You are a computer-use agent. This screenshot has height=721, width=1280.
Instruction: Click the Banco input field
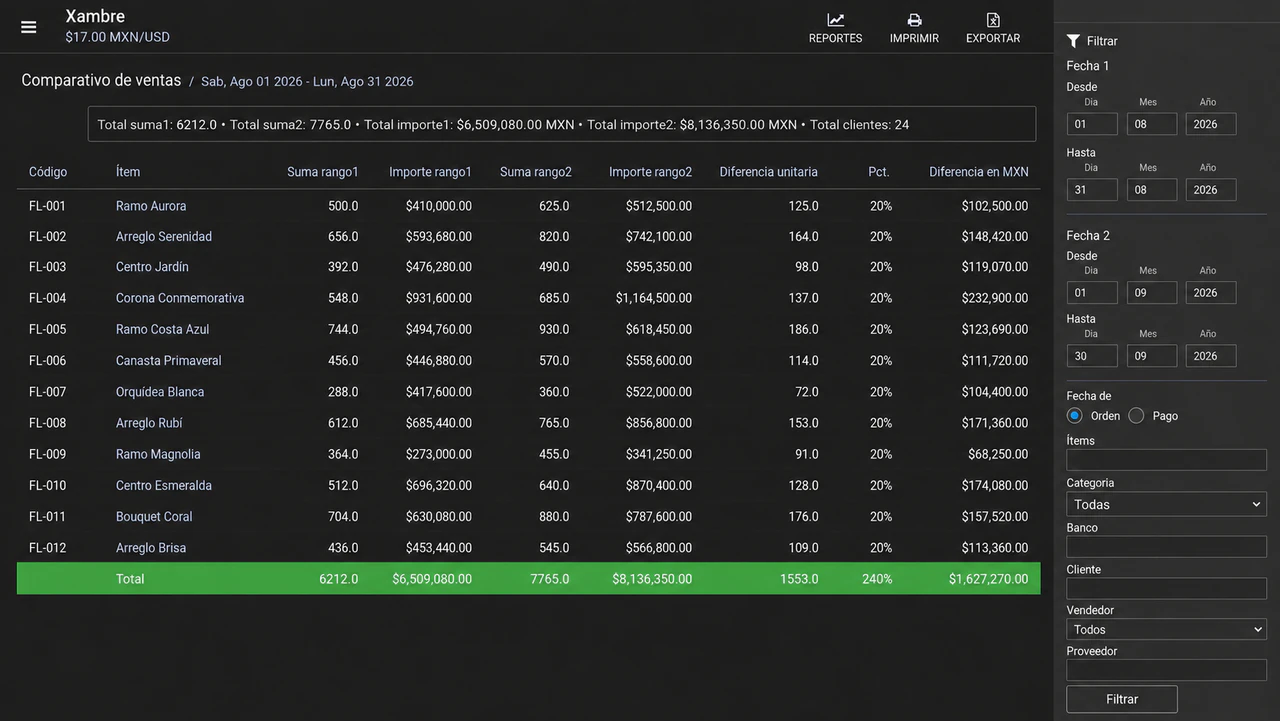[x=1166, y=547]
